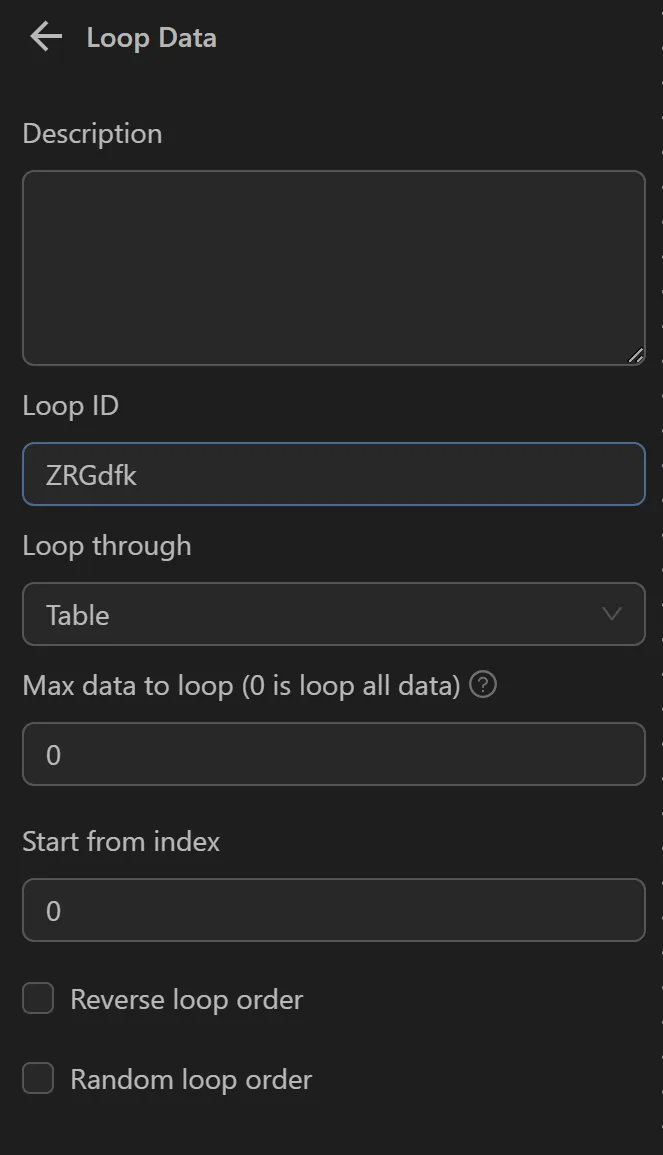Change the Loop through value from Table

(334, 614)
